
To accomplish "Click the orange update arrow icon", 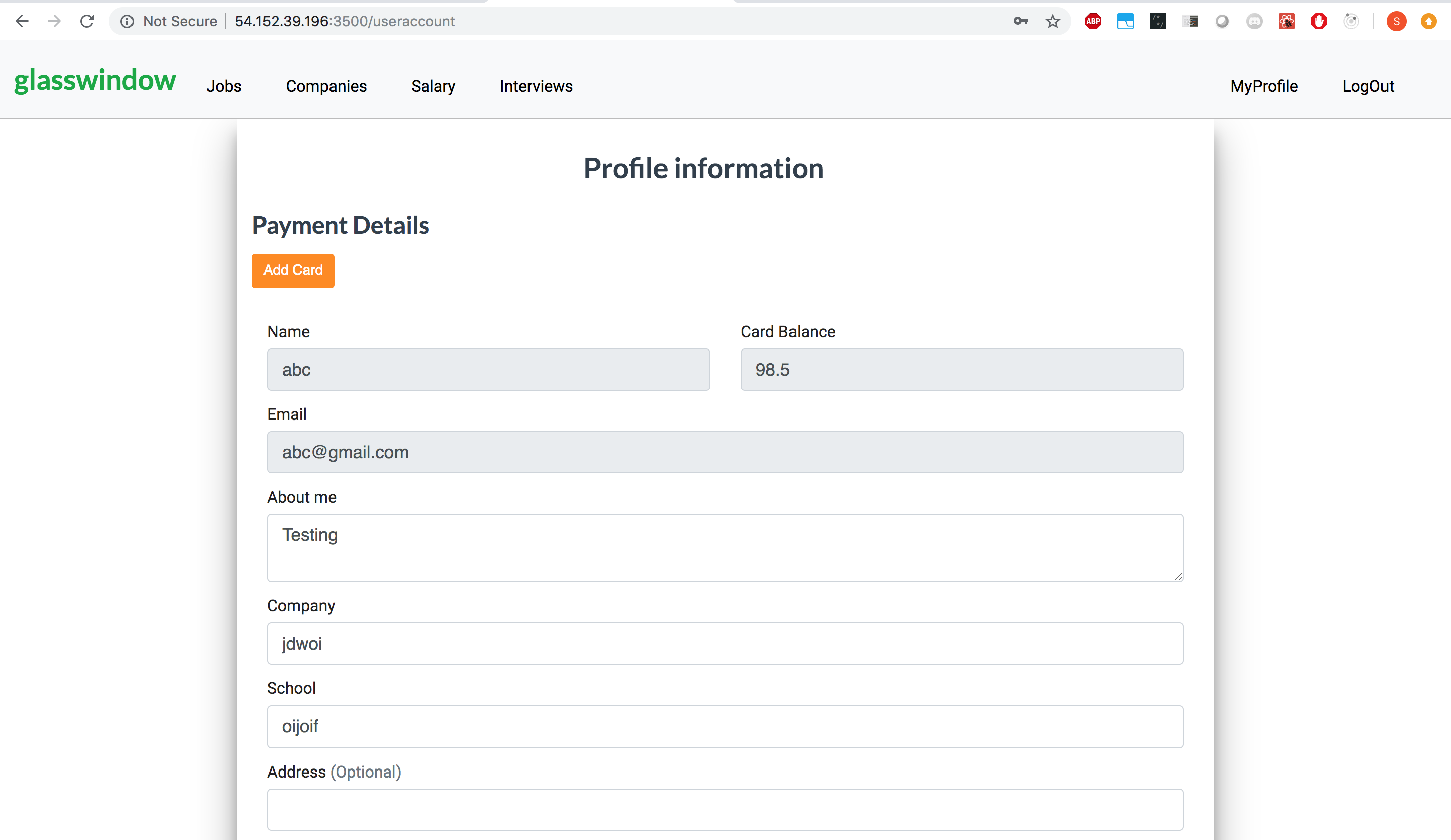I will tap(1428, 21).
